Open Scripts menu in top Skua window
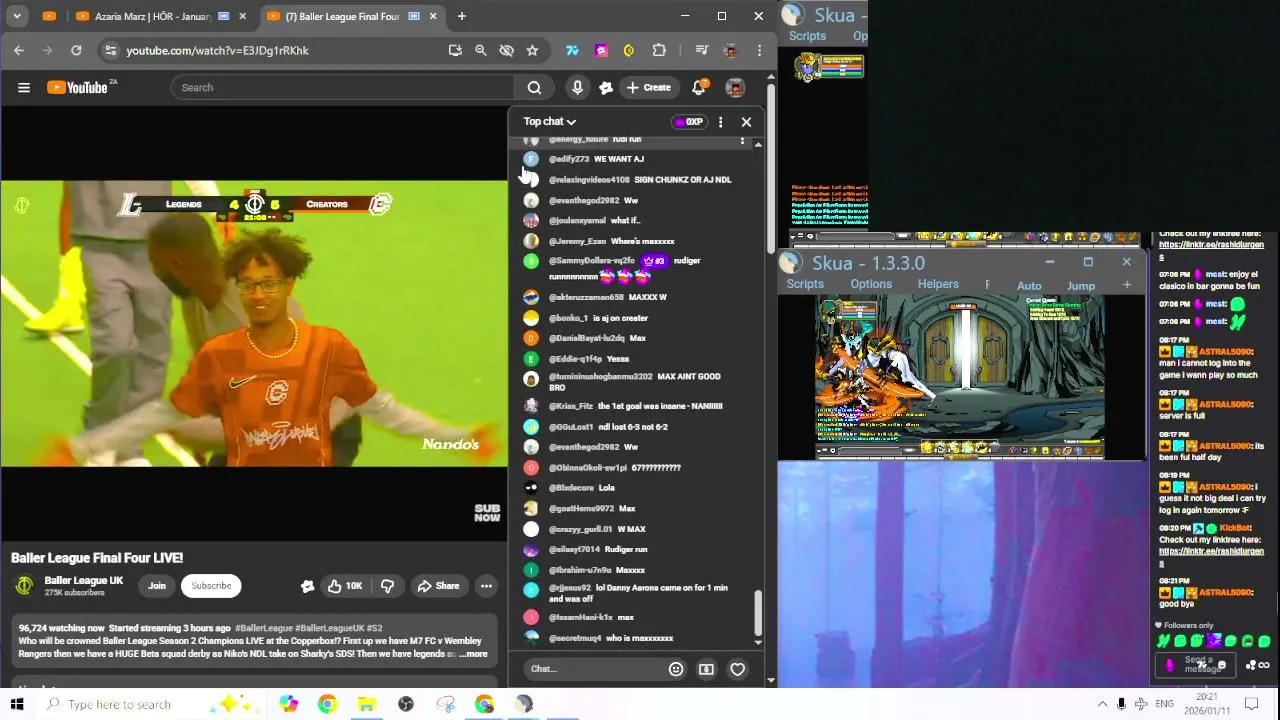This screenshot has height=720, width=1280. (807, 36)
